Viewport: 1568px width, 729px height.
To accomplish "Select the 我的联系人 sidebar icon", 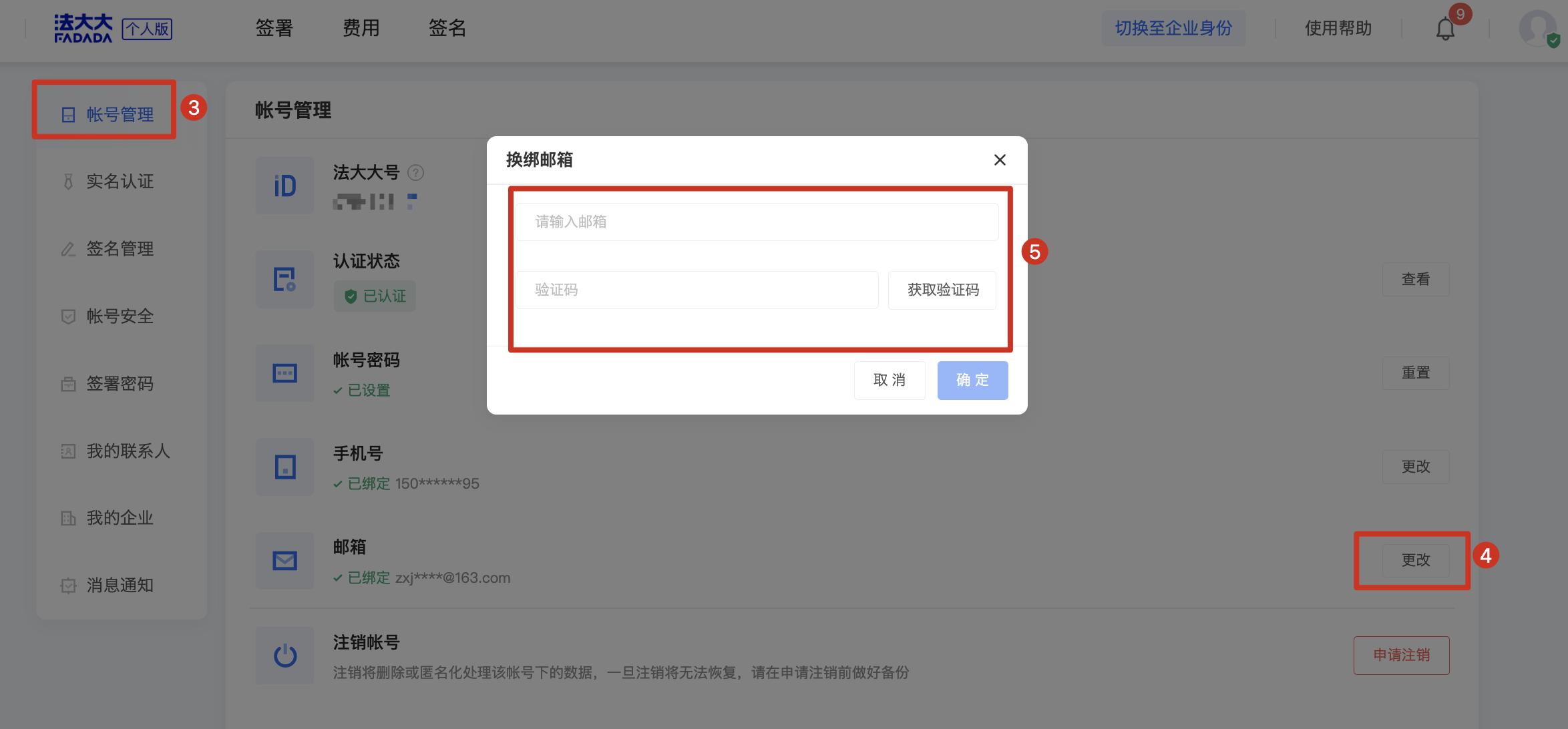I will [x=67, y=451].
